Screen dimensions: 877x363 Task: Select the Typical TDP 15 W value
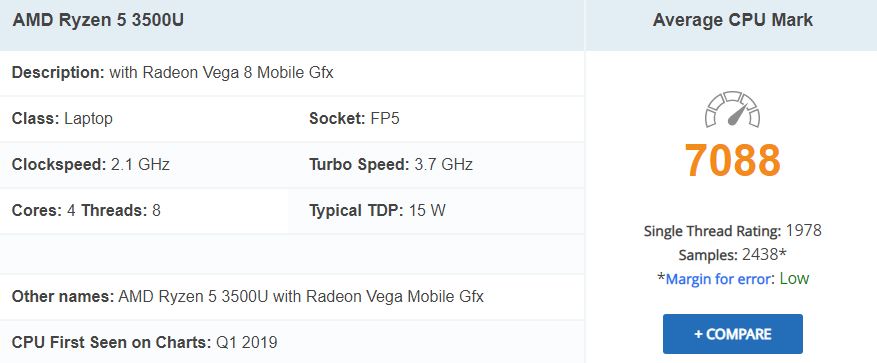(x=427, y=210)
